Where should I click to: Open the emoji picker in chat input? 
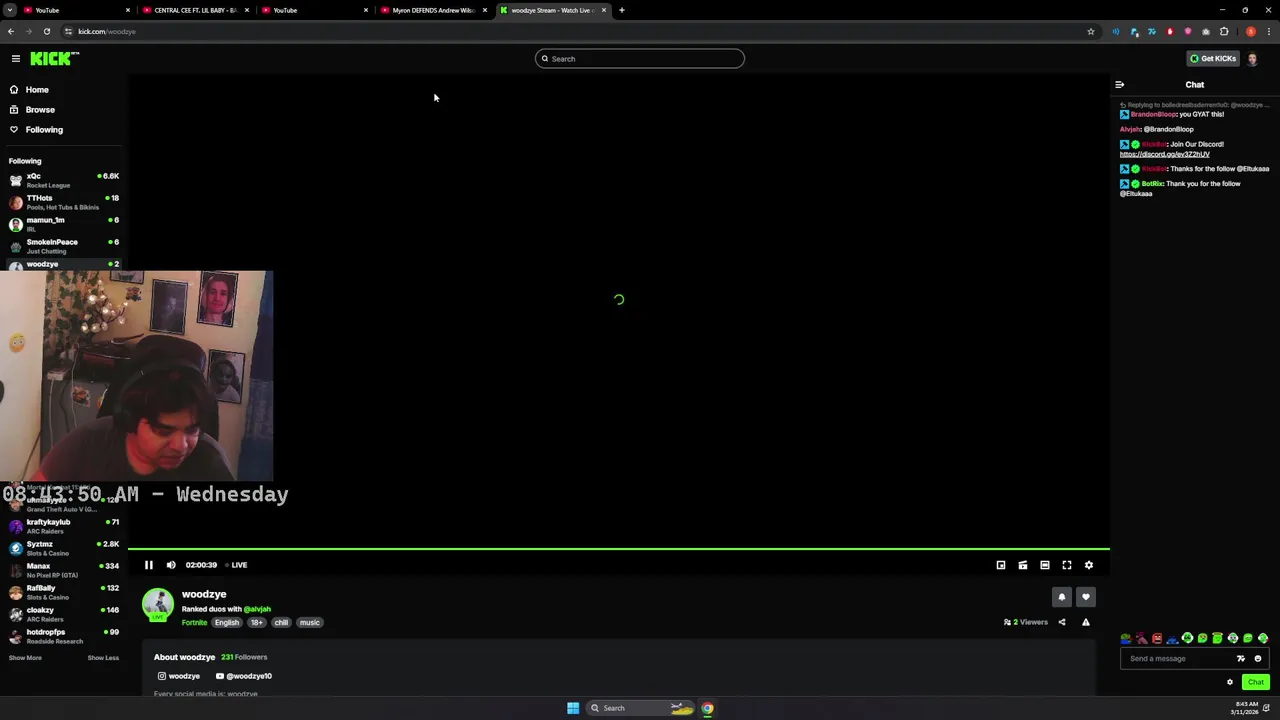[1258, 658]
